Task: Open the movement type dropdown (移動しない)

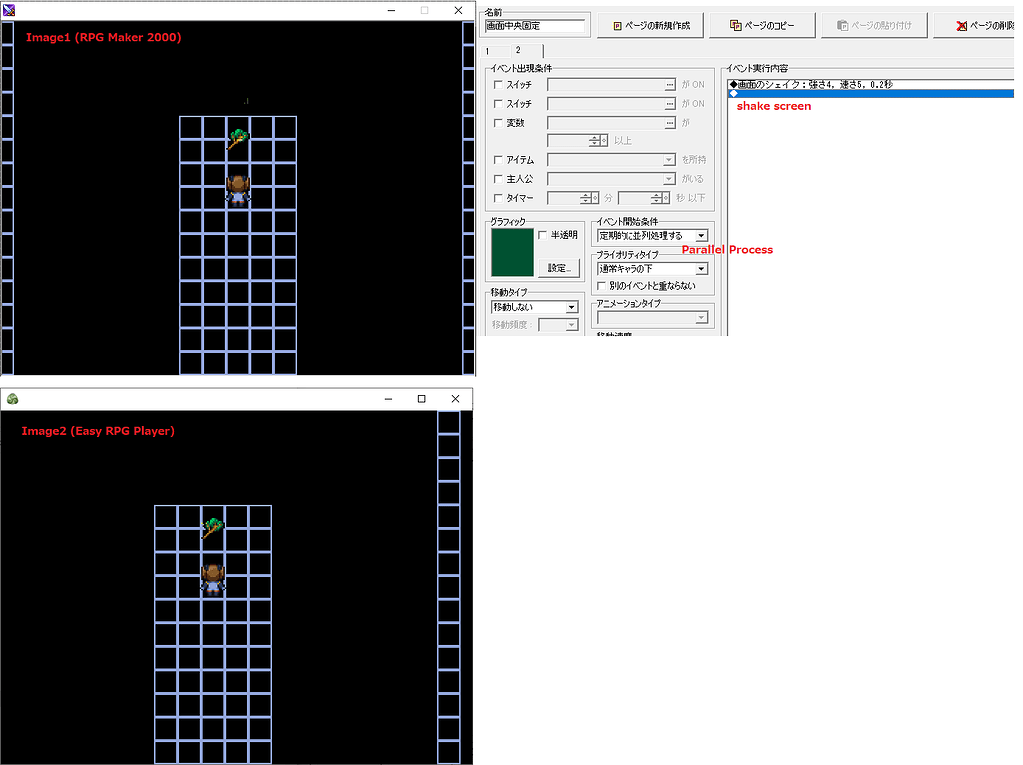Action: pyautogui.click(x=571, y=308)
